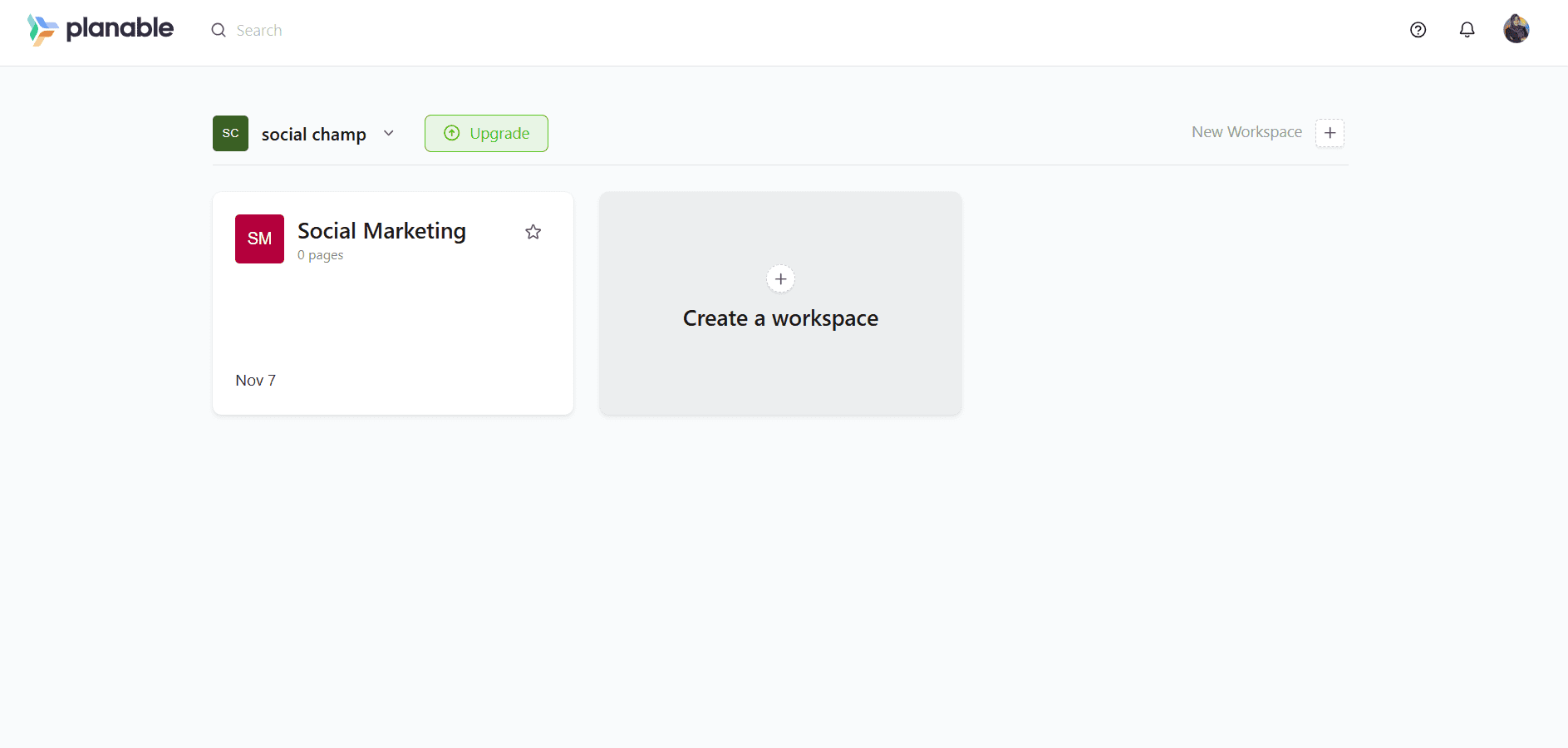
Task: Click the green SC company badge
Action: pos(230,134)
